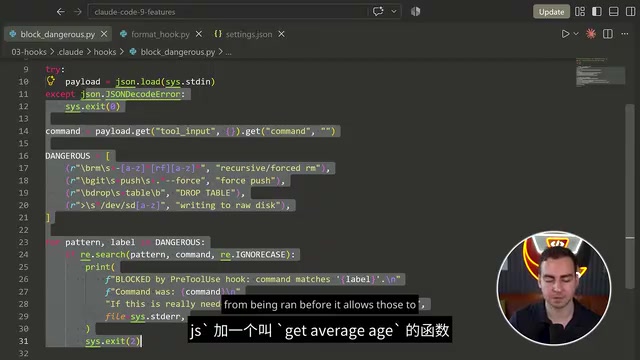This screenshot has width=640, height=360.
Task: Open the chat icon in title bar
Action: click(x=378, y=11)
